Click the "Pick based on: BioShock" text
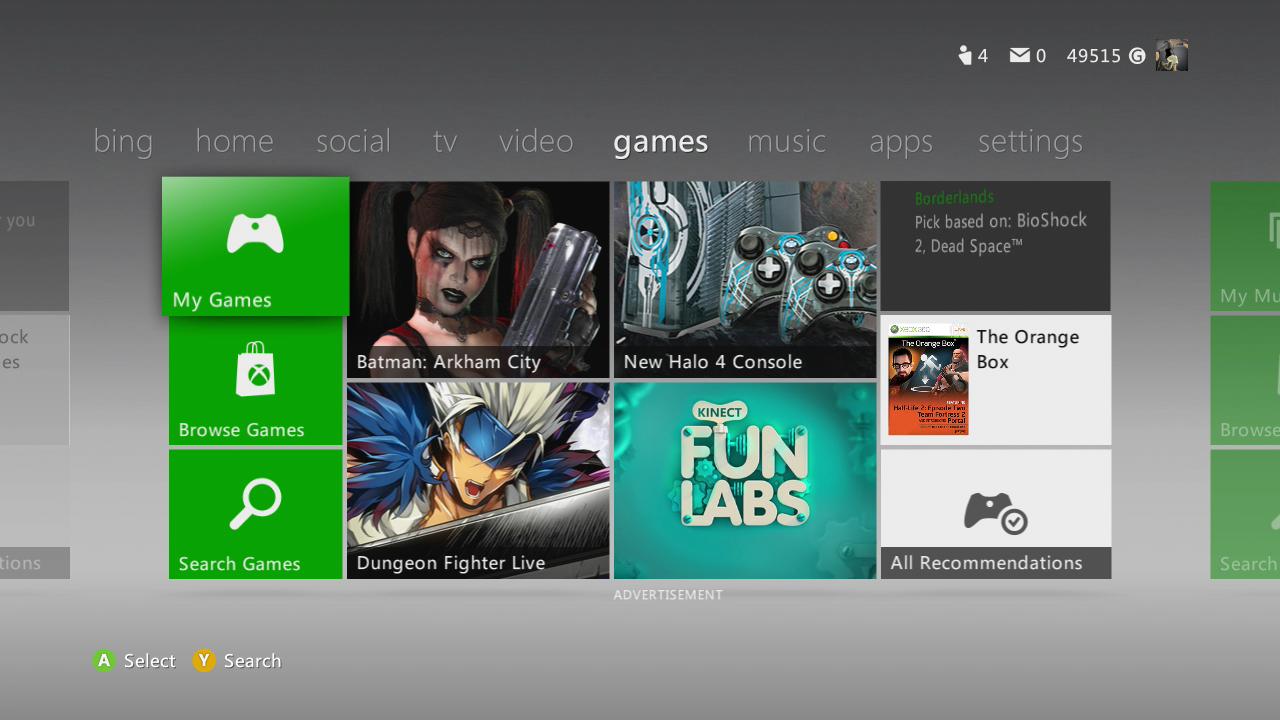The image size is (1280, 720). (1000, 221)
